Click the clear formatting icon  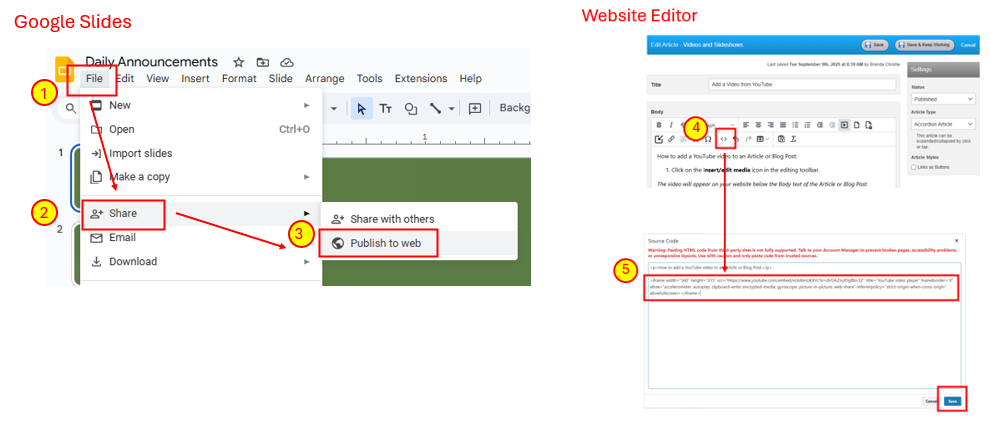tap(794, 140)
